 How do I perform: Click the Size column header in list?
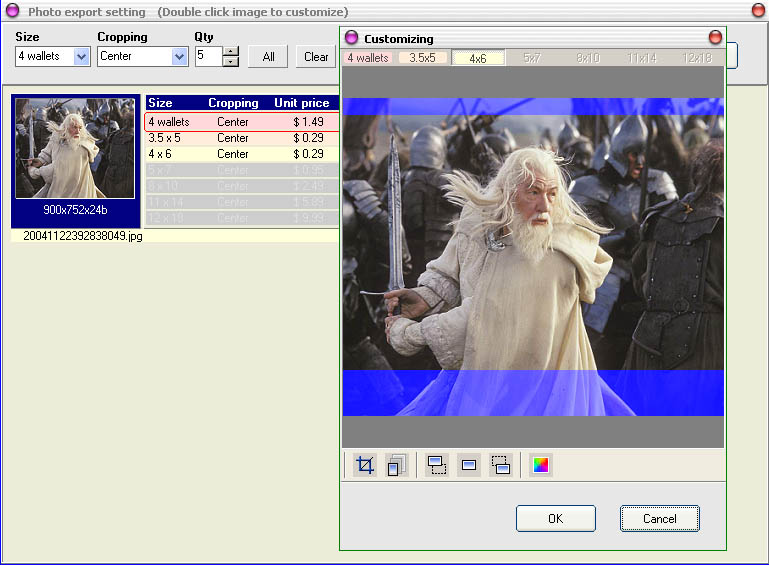click(x=160, y=103)
